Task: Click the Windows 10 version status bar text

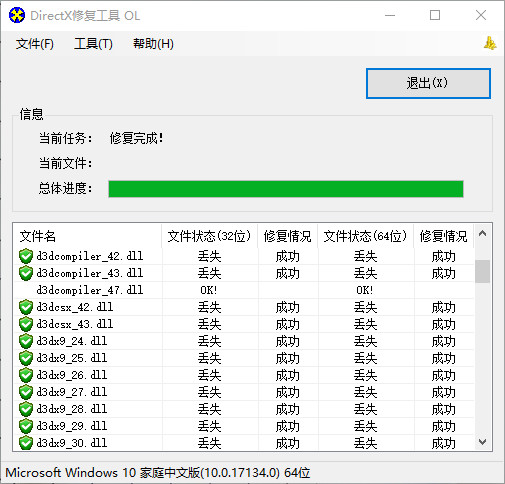Action: pos(158,473)
